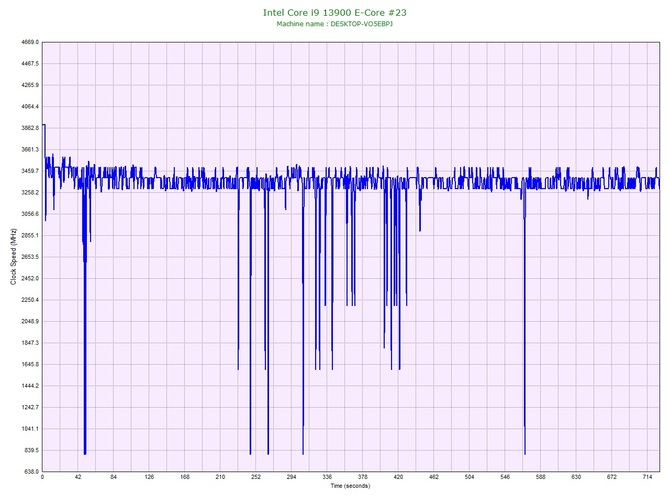Click the y-axis value 4669.0
This screenshot has height=503, width=670.
point(30,42)
